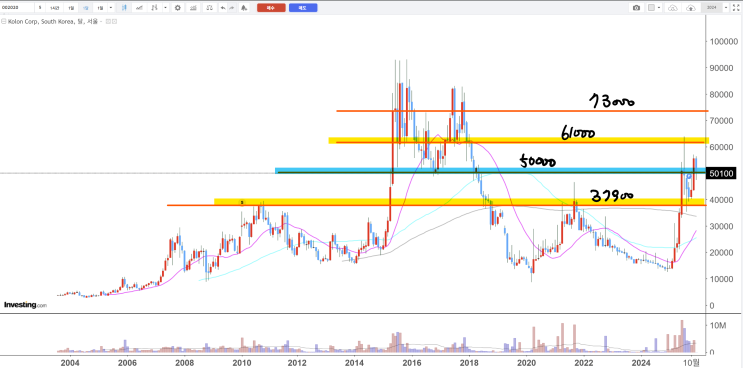Take a chart snapshot with camera icon
743x368 pixels.
(636, 8)
